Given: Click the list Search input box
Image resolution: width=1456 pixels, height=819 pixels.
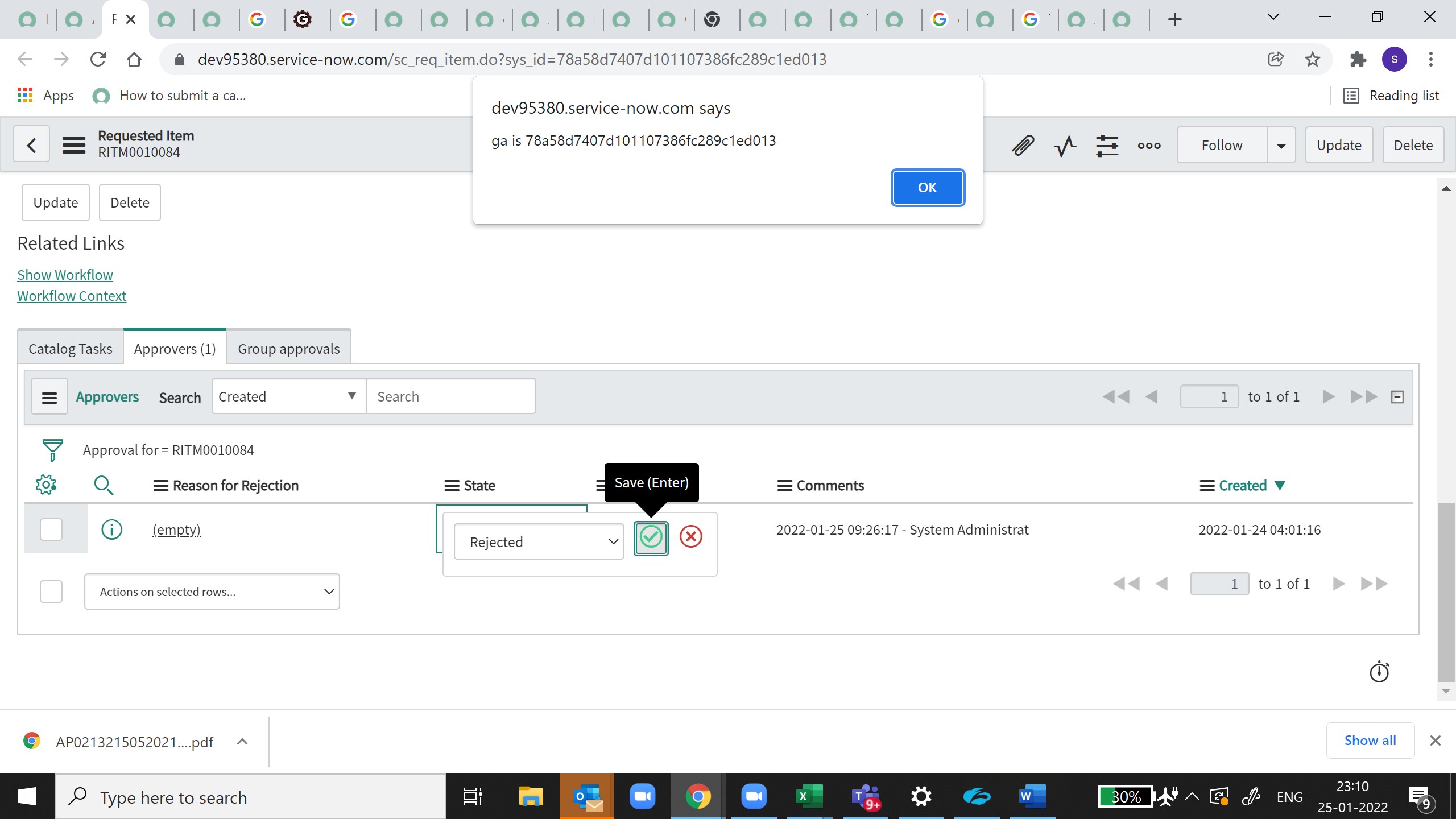Looking at the screenshot, I should 451,396.
